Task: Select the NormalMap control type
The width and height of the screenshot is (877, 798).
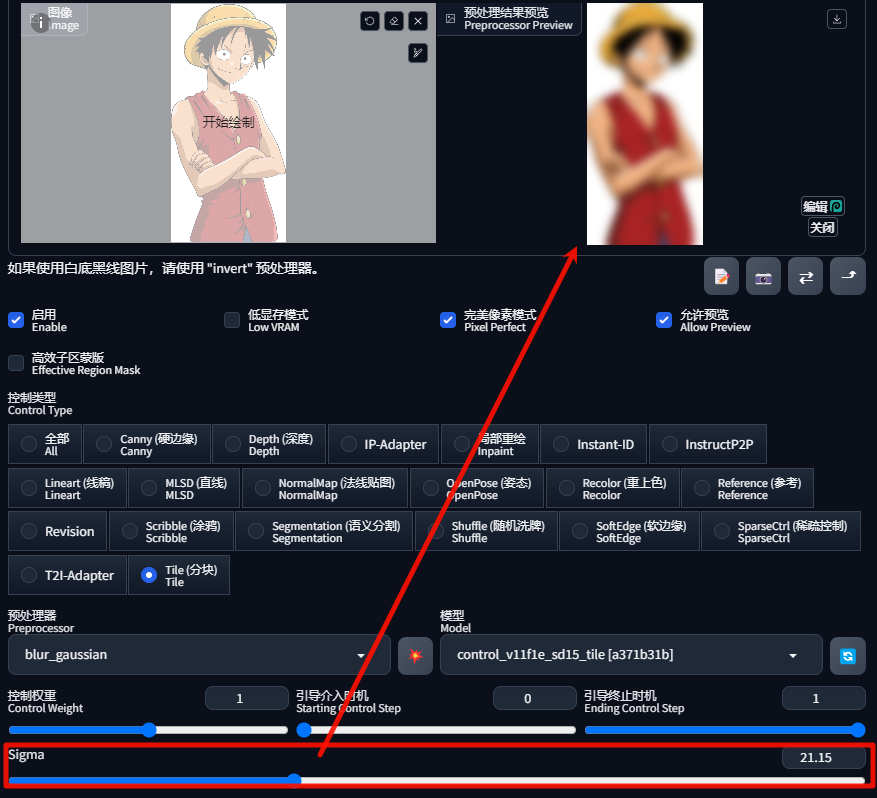Action: 325,488
